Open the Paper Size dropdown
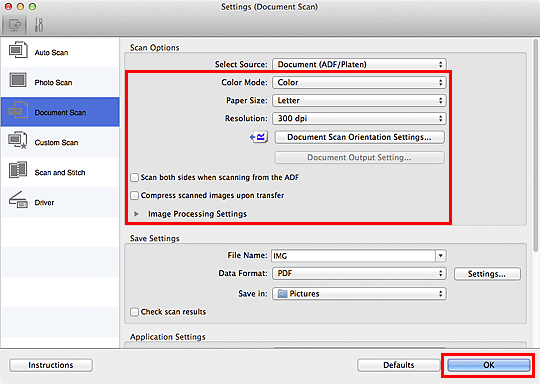540x384 pixels. pos(359,101)
